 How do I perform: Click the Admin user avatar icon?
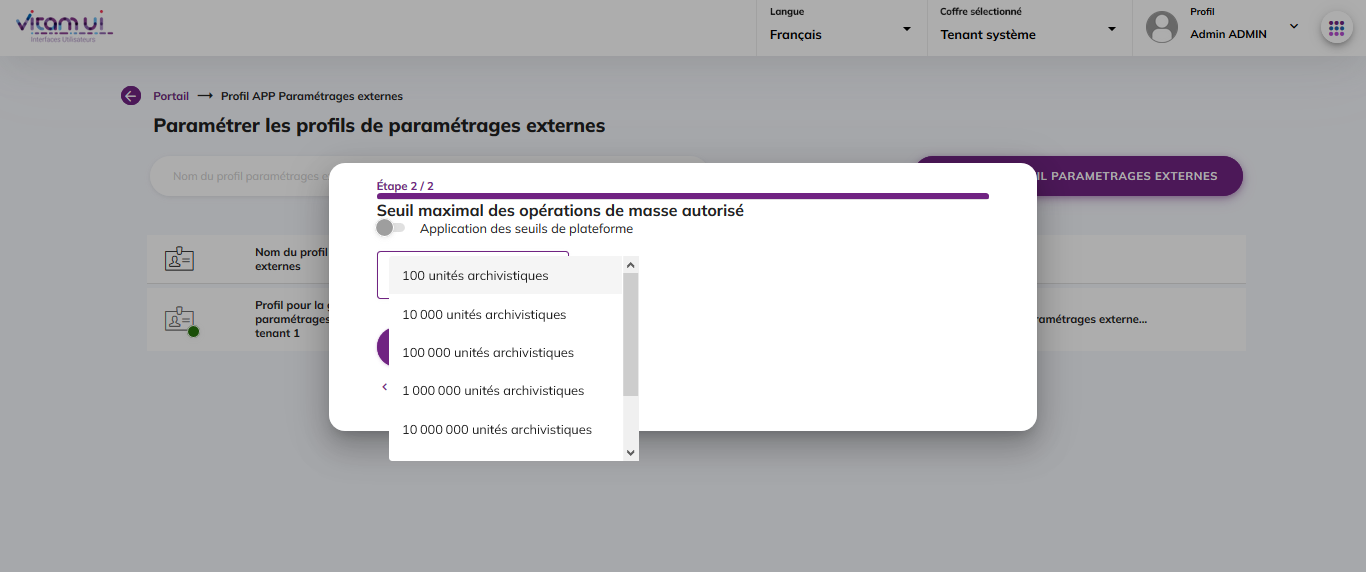pos(1161,28)
